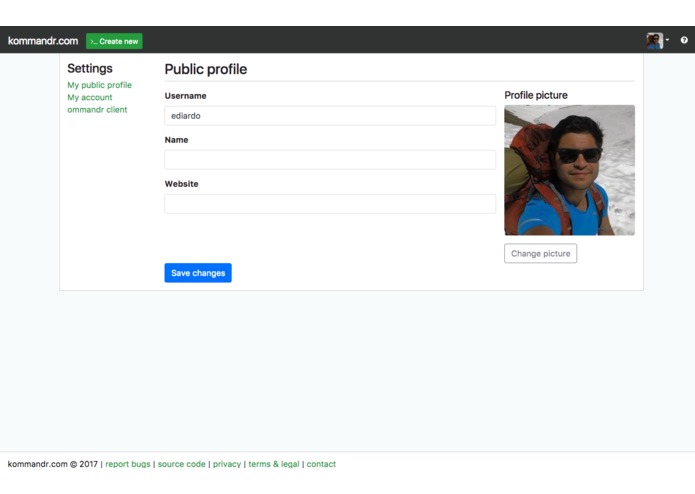Go to My account settings
Screen dimensions: 695x494
pyautogui.click(x=90, y=97)
